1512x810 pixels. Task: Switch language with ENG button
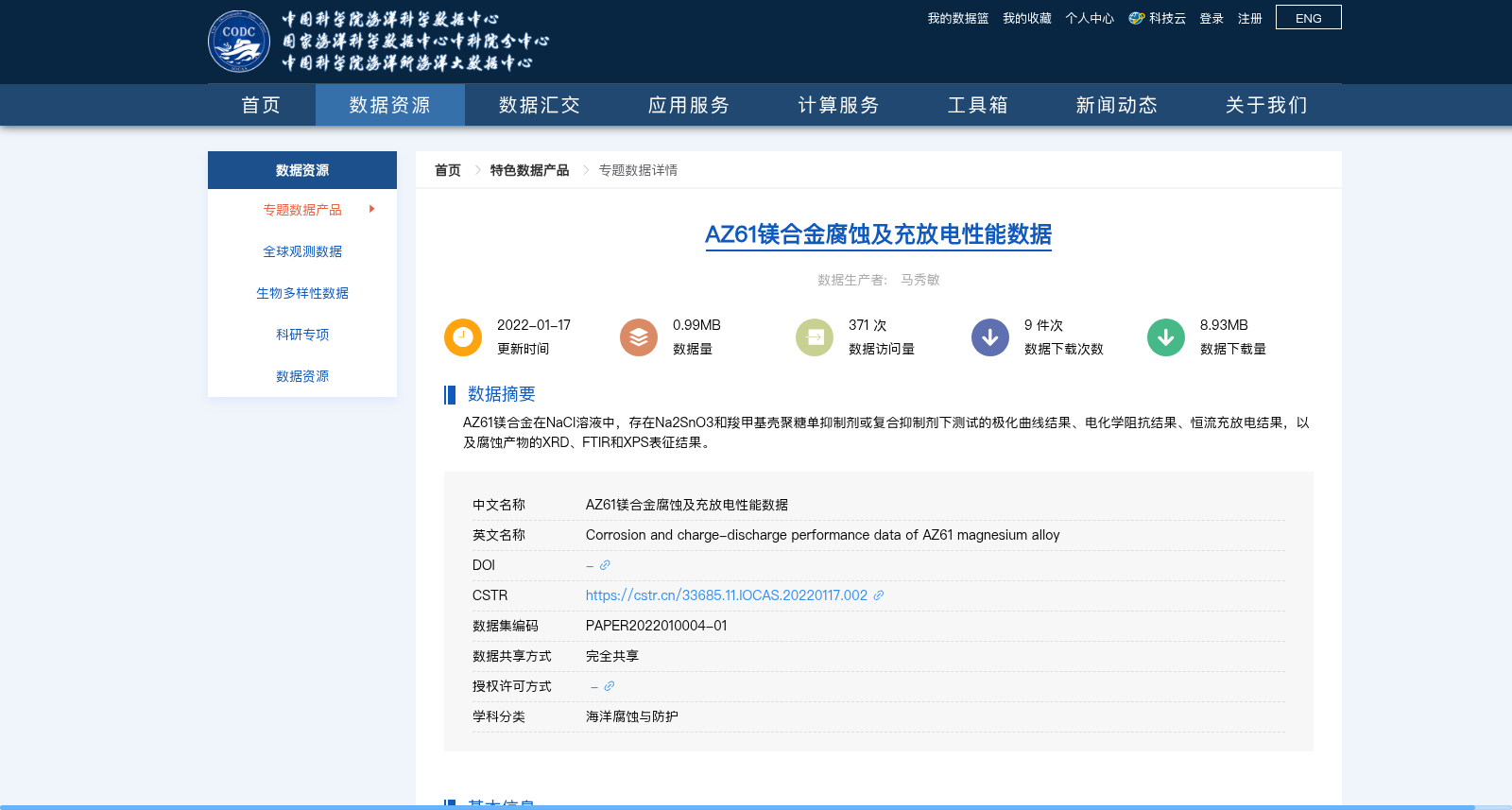click(1309, 18)
